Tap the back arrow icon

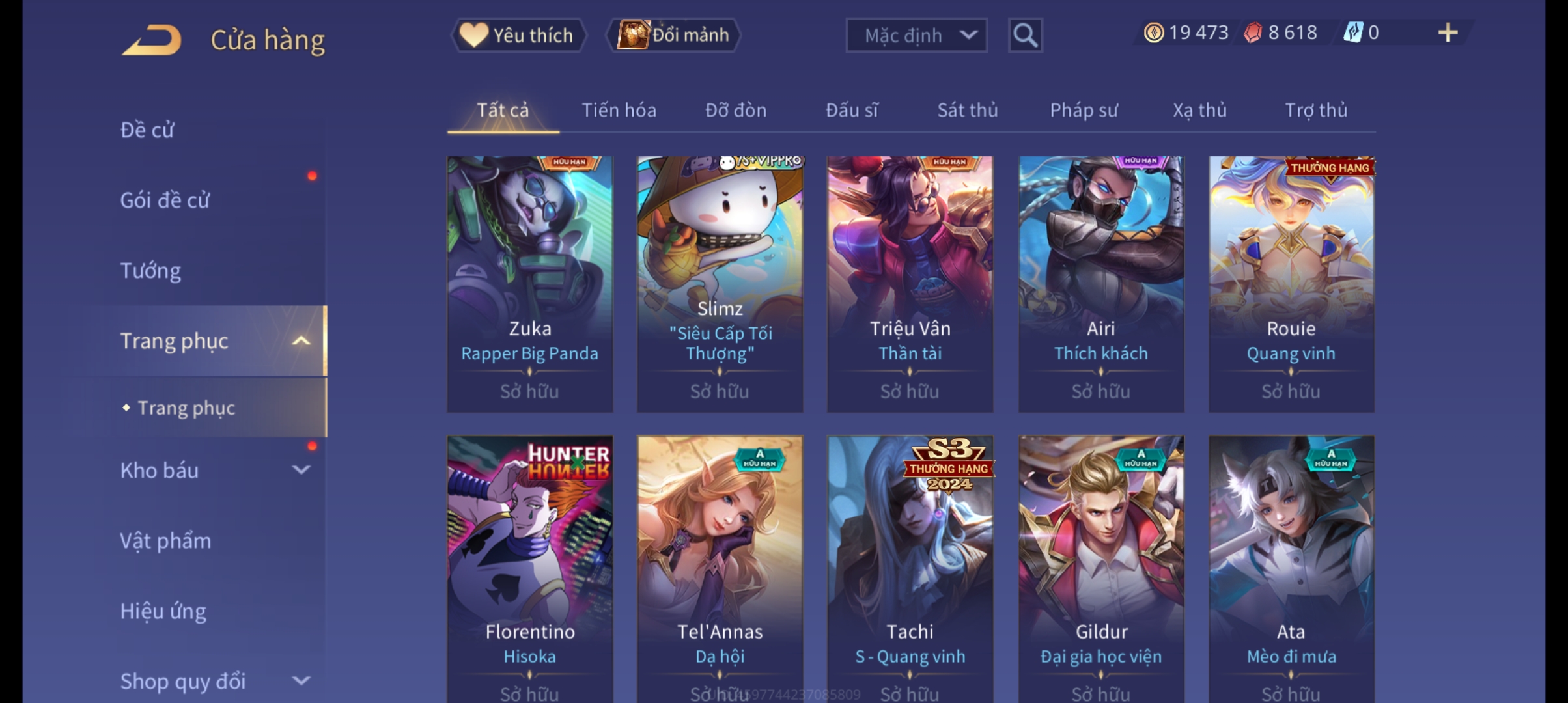pyautogui.click(x=152, y=40)
